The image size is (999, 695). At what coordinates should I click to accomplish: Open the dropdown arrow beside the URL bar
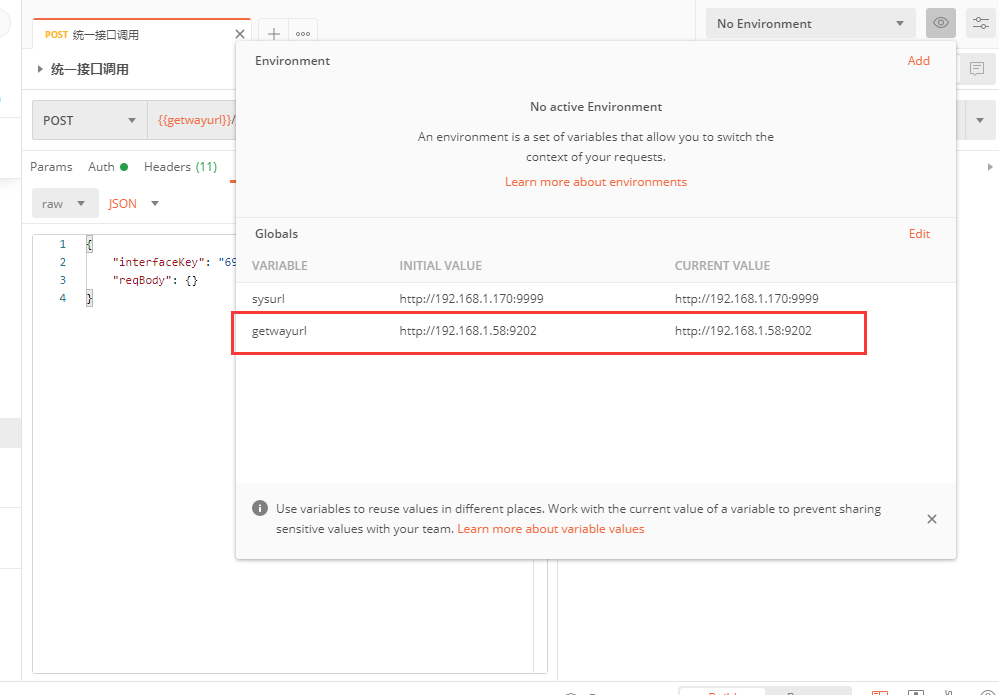979,120
